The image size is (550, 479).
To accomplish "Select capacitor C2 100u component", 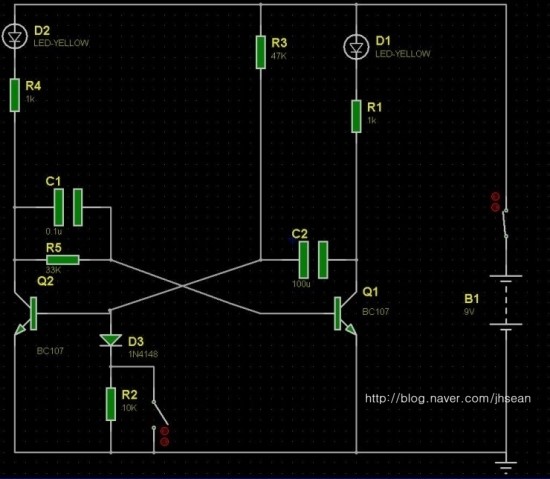I will [x=314, y=260].
